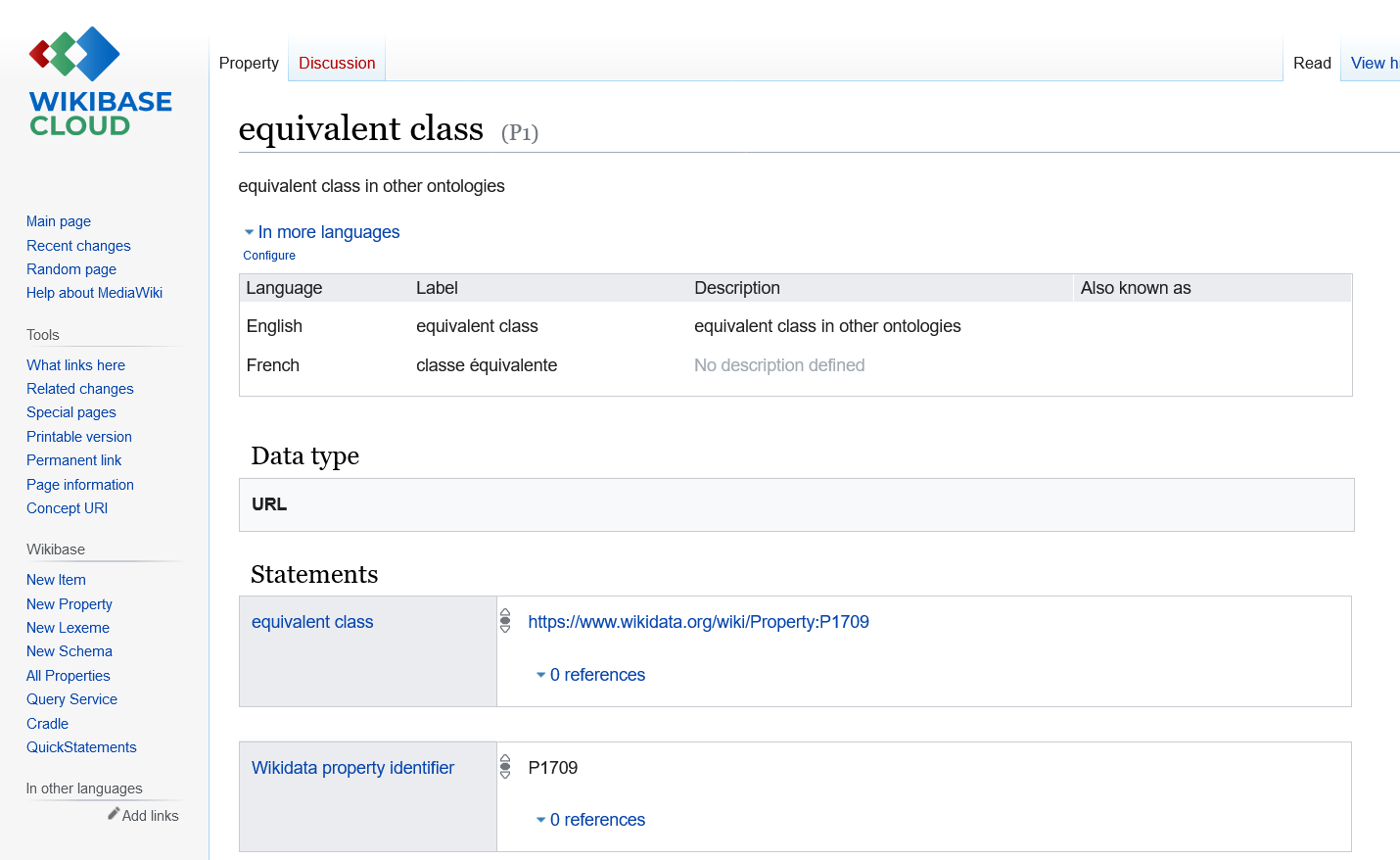Open the QuickStatements link
The width and height of the screenshot is (1400, 860).
tap(81, 747)
